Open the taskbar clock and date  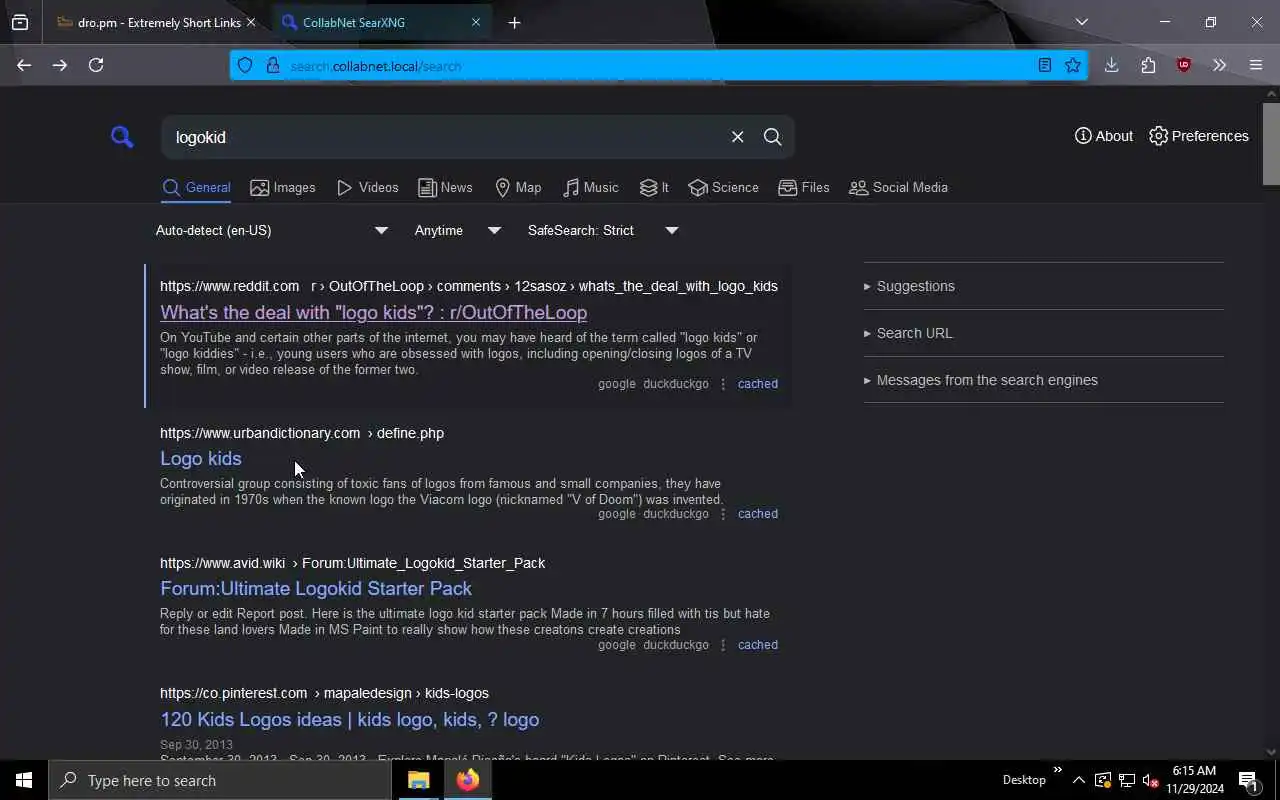pyautogui.click(x=1194, y=780)
